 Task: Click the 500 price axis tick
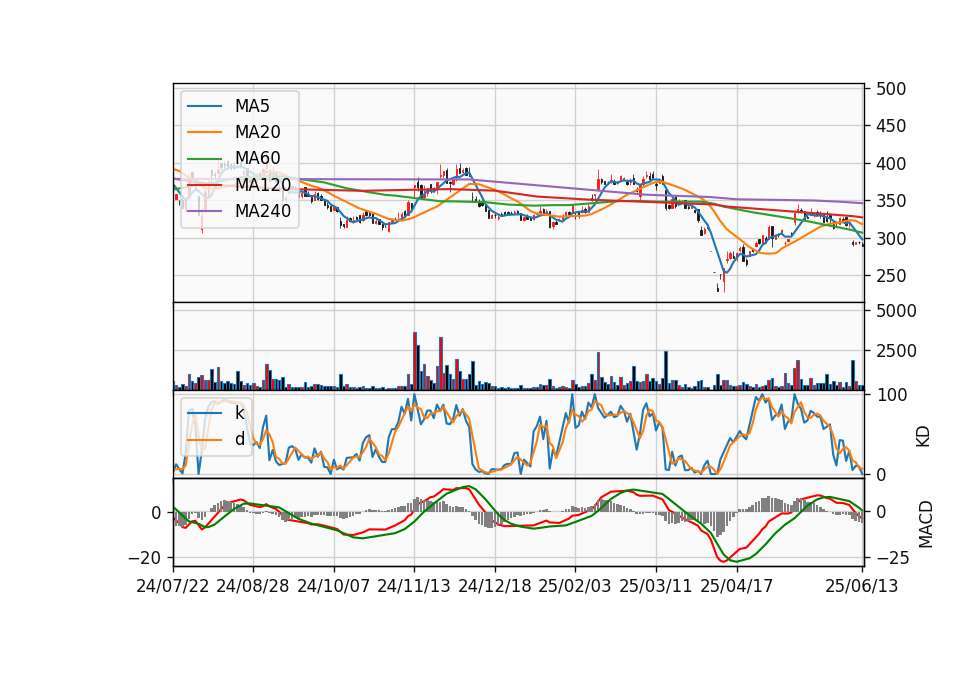891,89
